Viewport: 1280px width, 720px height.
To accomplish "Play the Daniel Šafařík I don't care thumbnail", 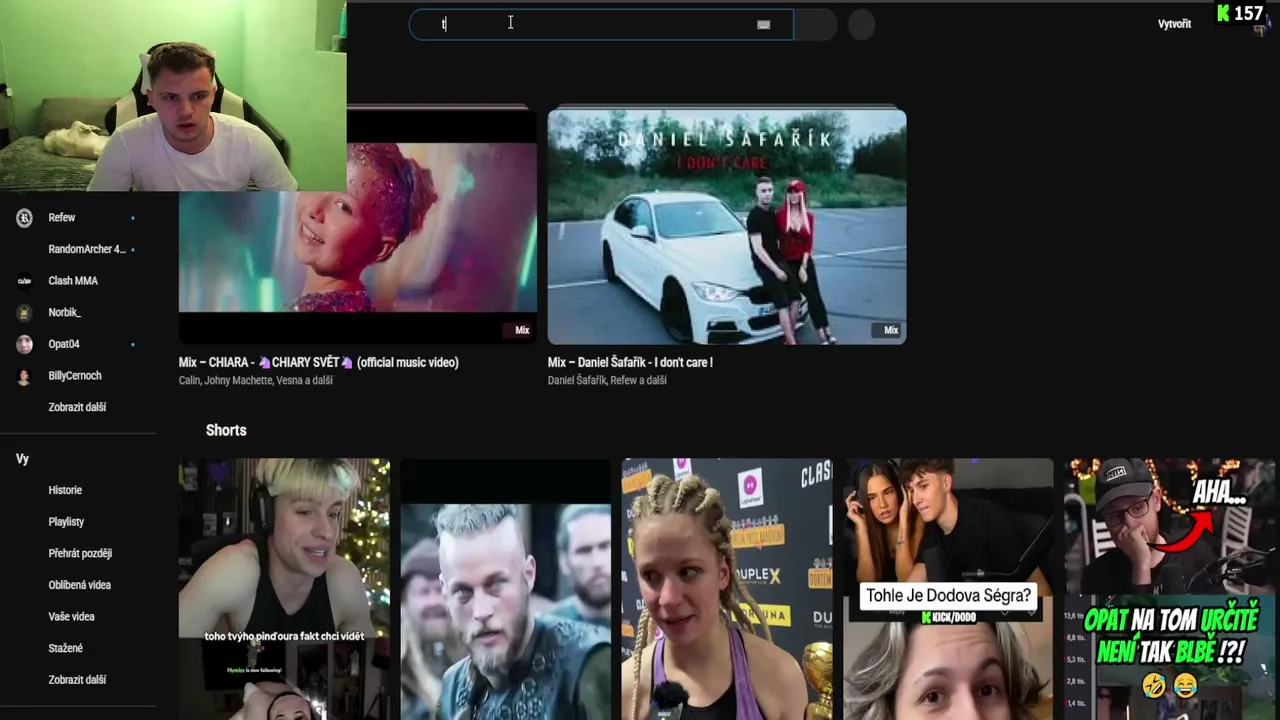I will click(x=727, y=226).
